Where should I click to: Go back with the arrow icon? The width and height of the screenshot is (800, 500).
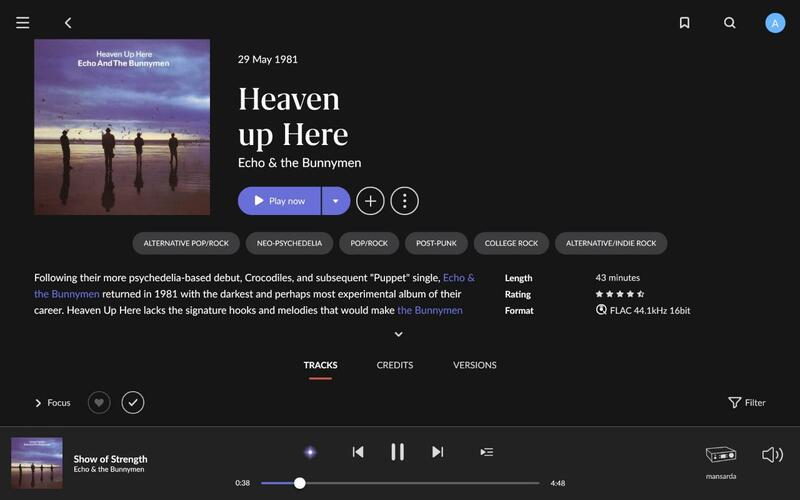tap(68, 22)
